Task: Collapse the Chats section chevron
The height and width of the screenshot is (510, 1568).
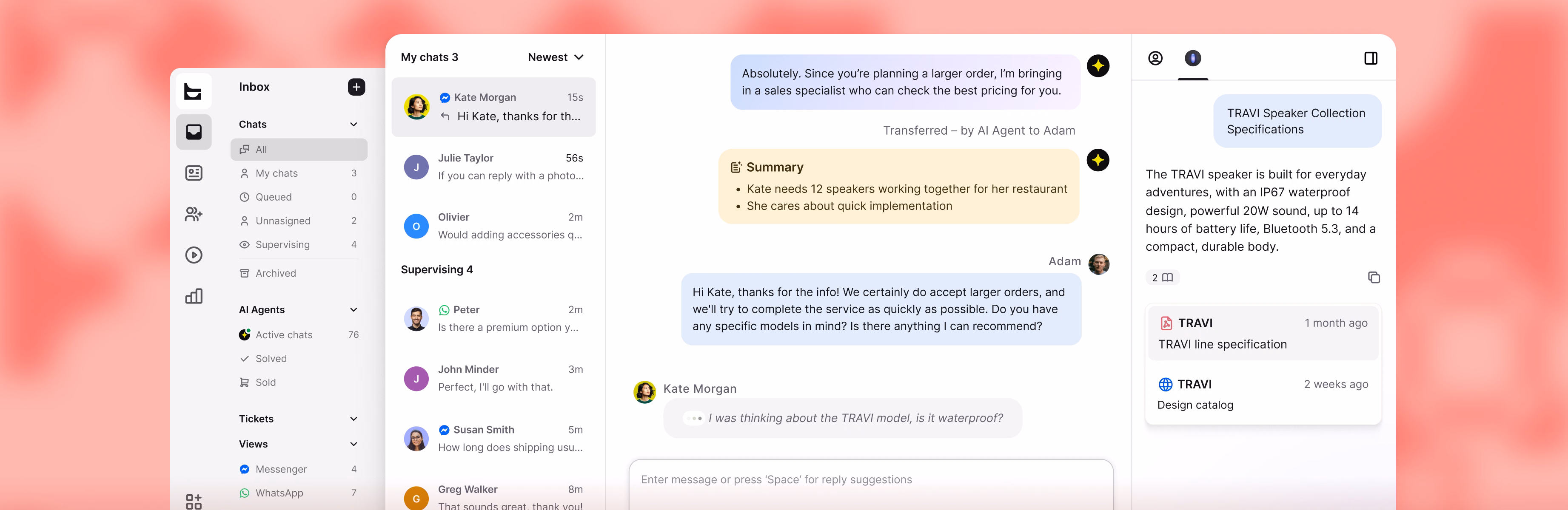Action: [x=354, y=125]
